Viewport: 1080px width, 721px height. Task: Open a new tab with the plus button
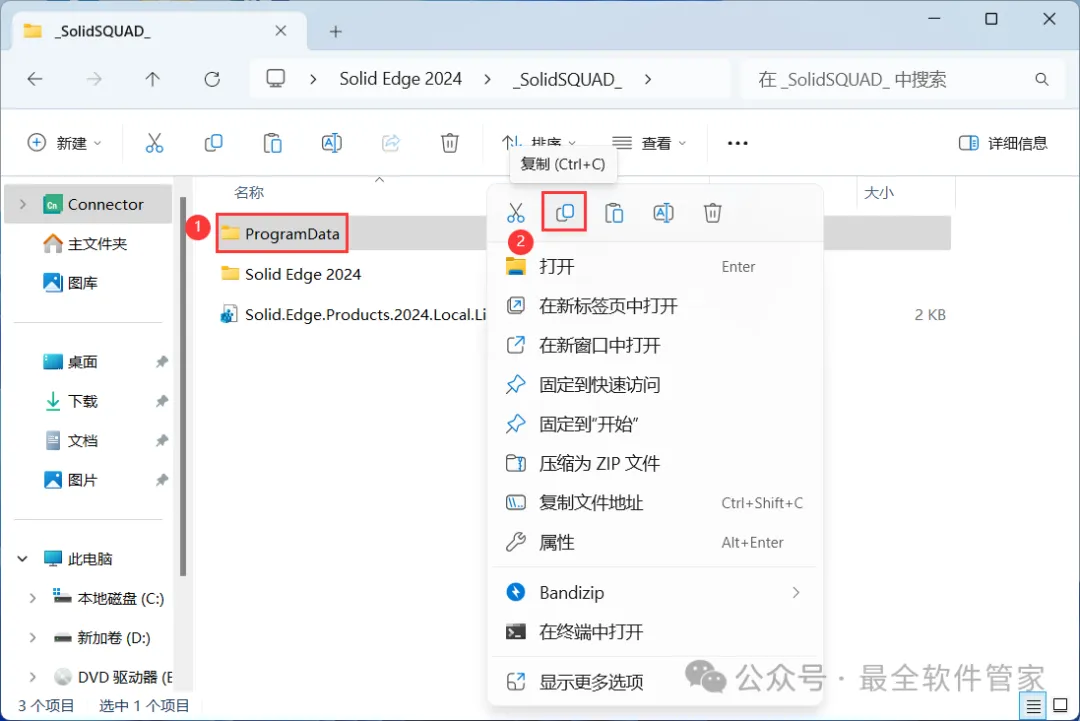pos(335,32)
